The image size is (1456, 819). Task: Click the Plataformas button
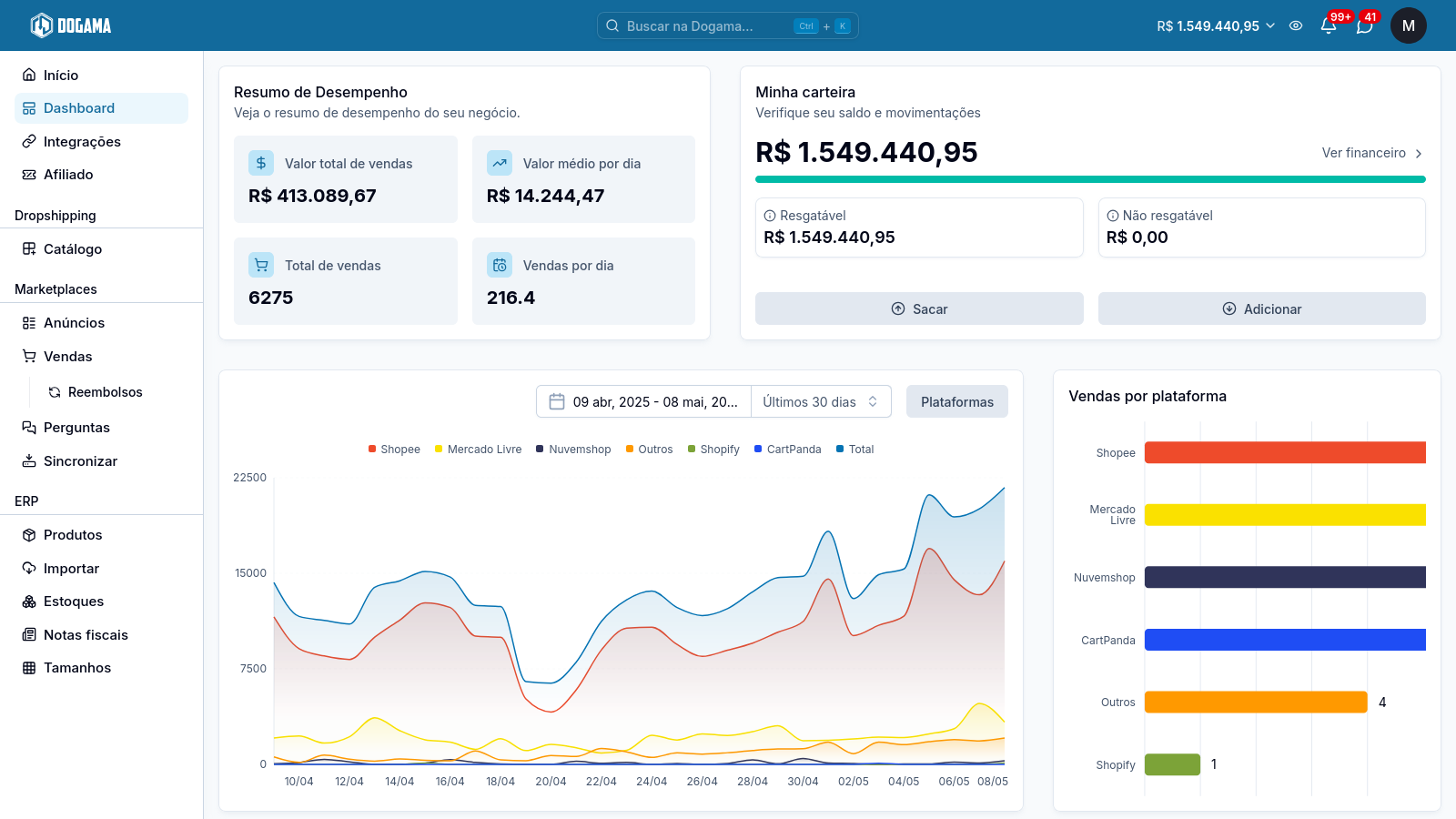coord(957,401)
